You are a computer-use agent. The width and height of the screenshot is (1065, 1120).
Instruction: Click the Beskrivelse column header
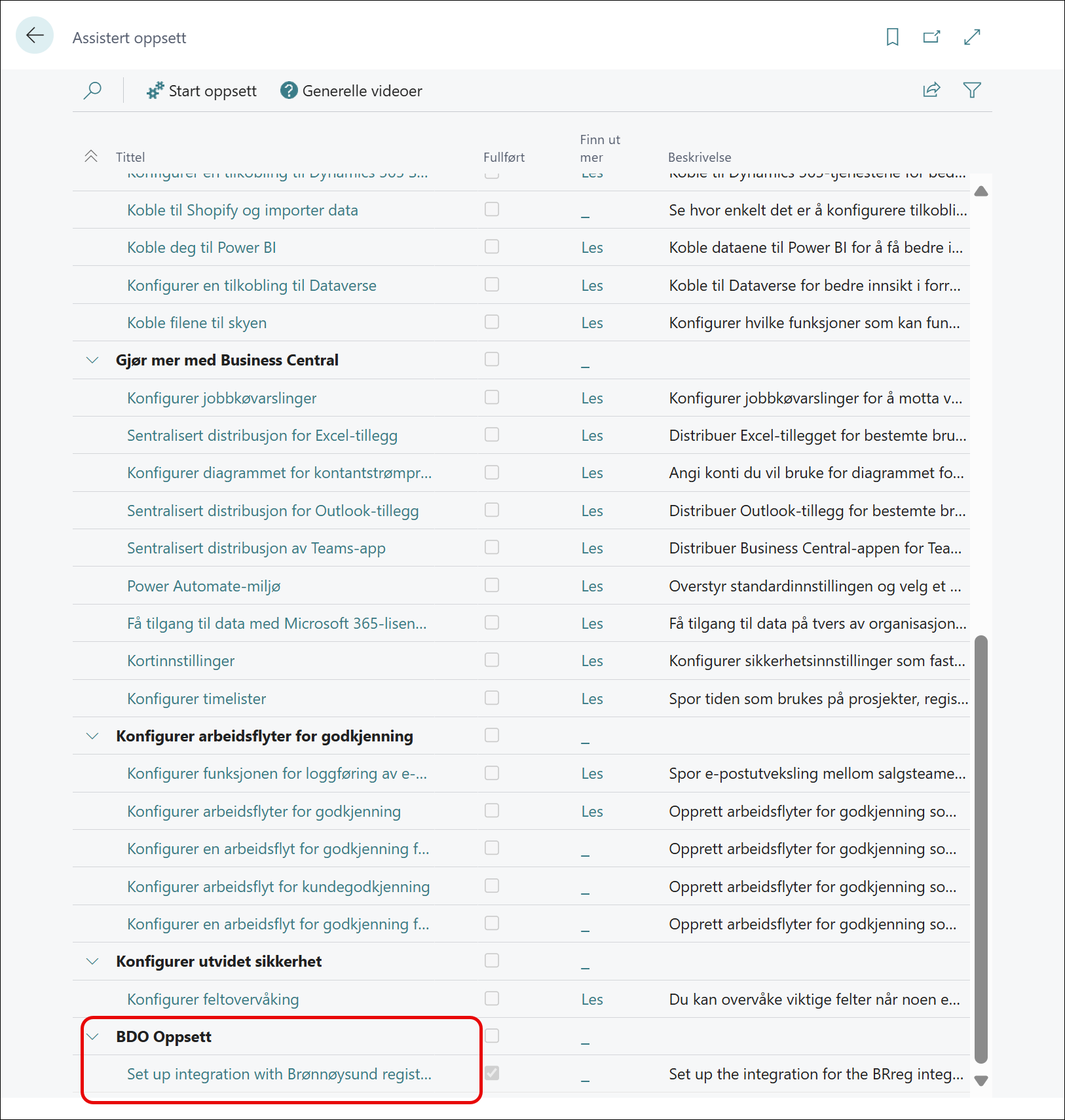pos(700,157)
